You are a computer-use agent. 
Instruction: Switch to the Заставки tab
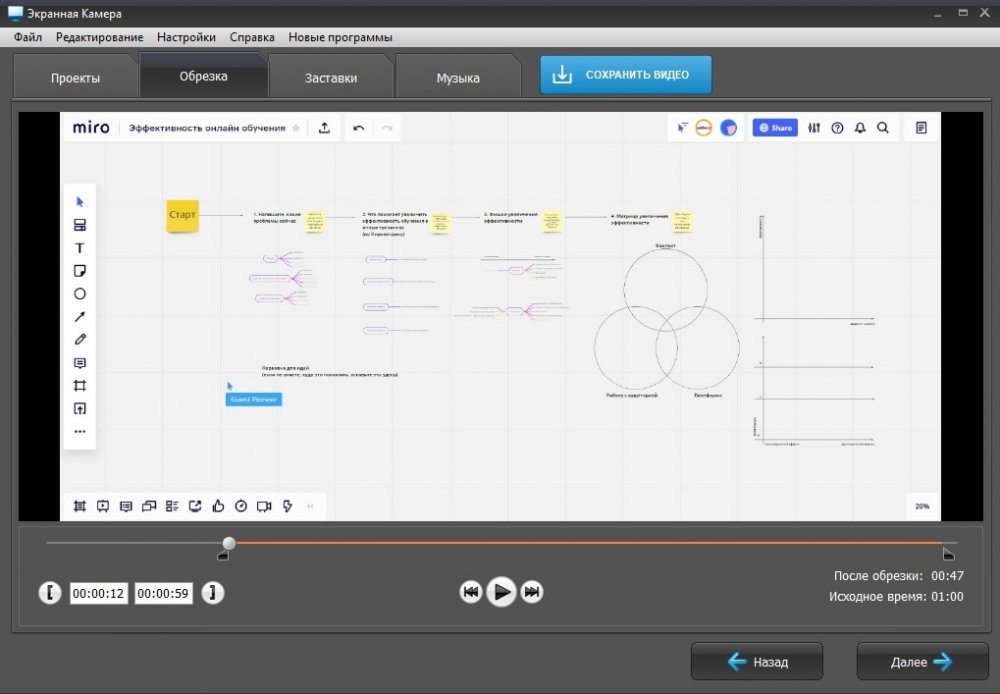point(330,78)
